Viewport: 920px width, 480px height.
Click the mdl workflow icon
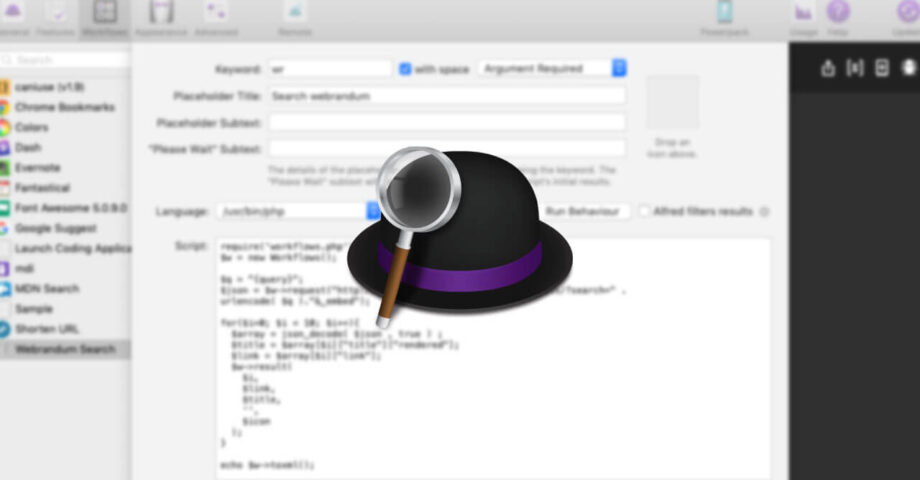click(x=4, y=268)
